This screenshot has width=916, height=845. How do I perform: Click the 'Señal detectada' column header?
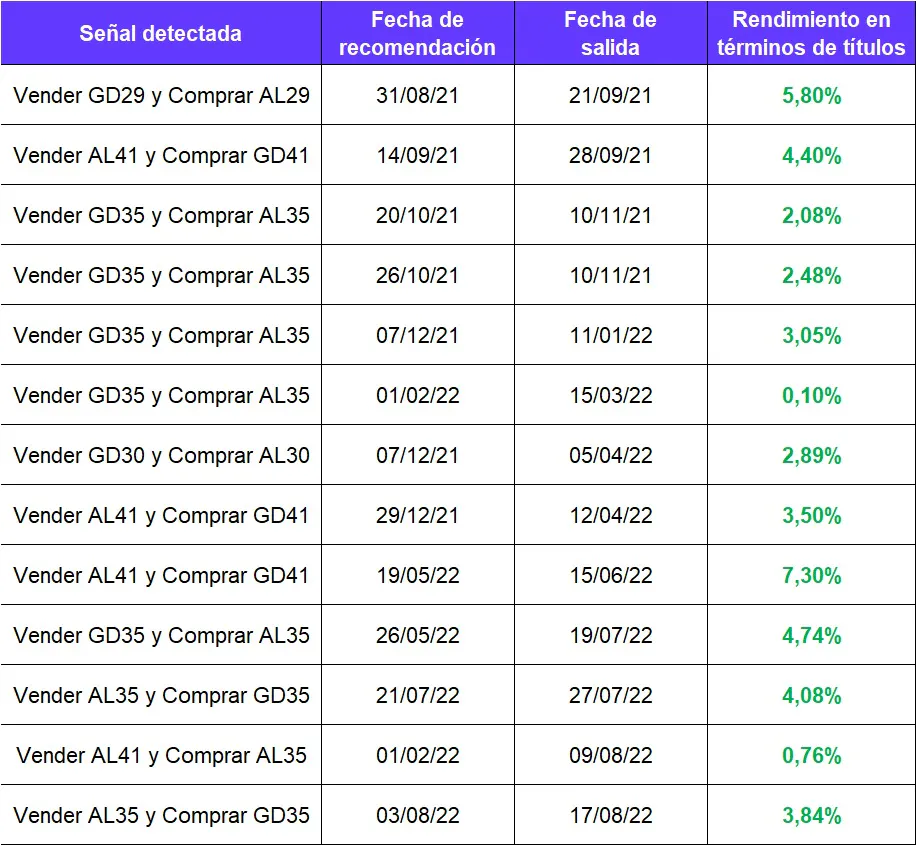click(x=160, y=33)
